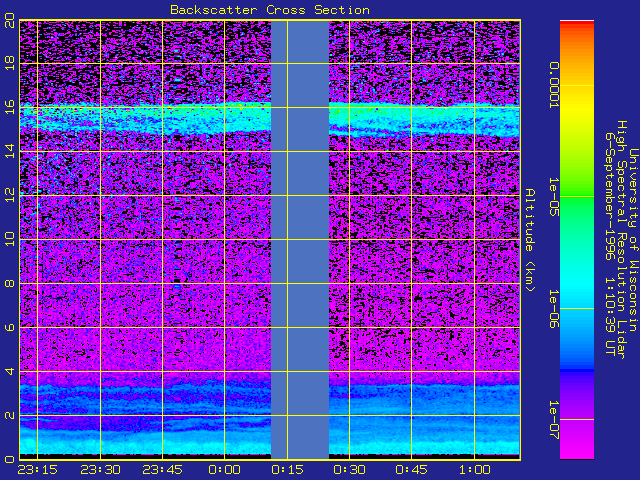Click the 1e-07 colorbar label
The height and width of the screenshot is (480, 640).
click(553, 420)
